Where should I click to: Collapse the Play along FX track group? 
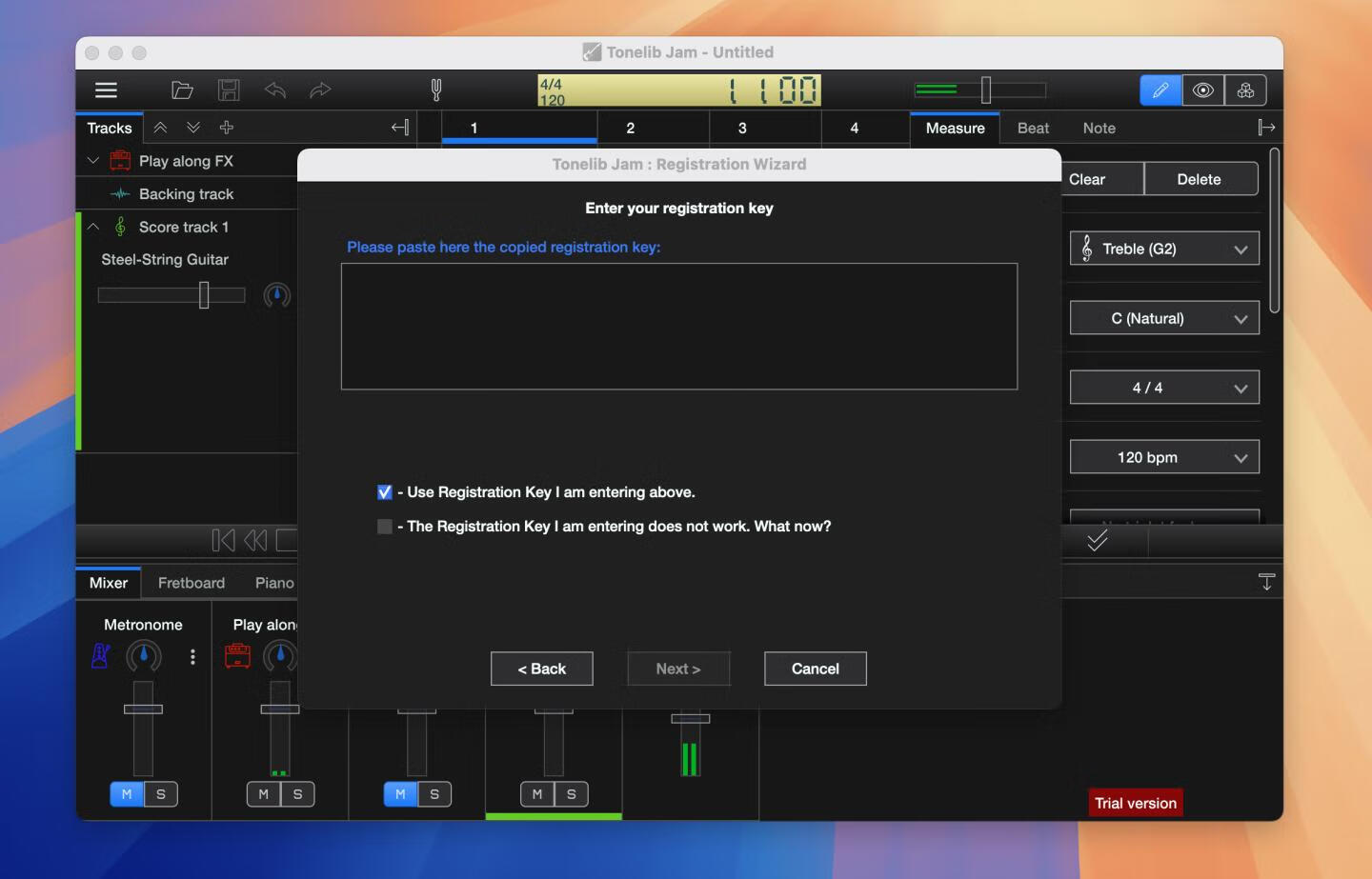coord(93,161)
